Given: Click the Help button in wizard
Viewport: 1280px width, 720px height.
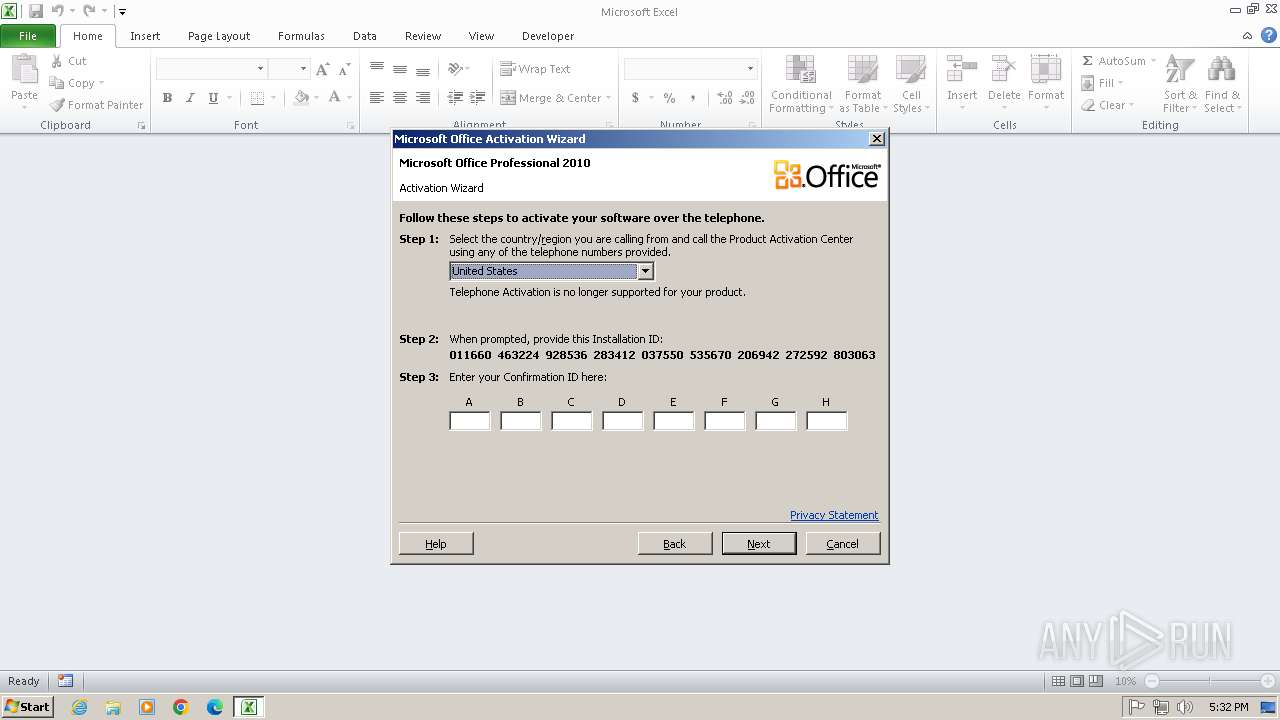Looking at the screenshot, I should point(436,543).
